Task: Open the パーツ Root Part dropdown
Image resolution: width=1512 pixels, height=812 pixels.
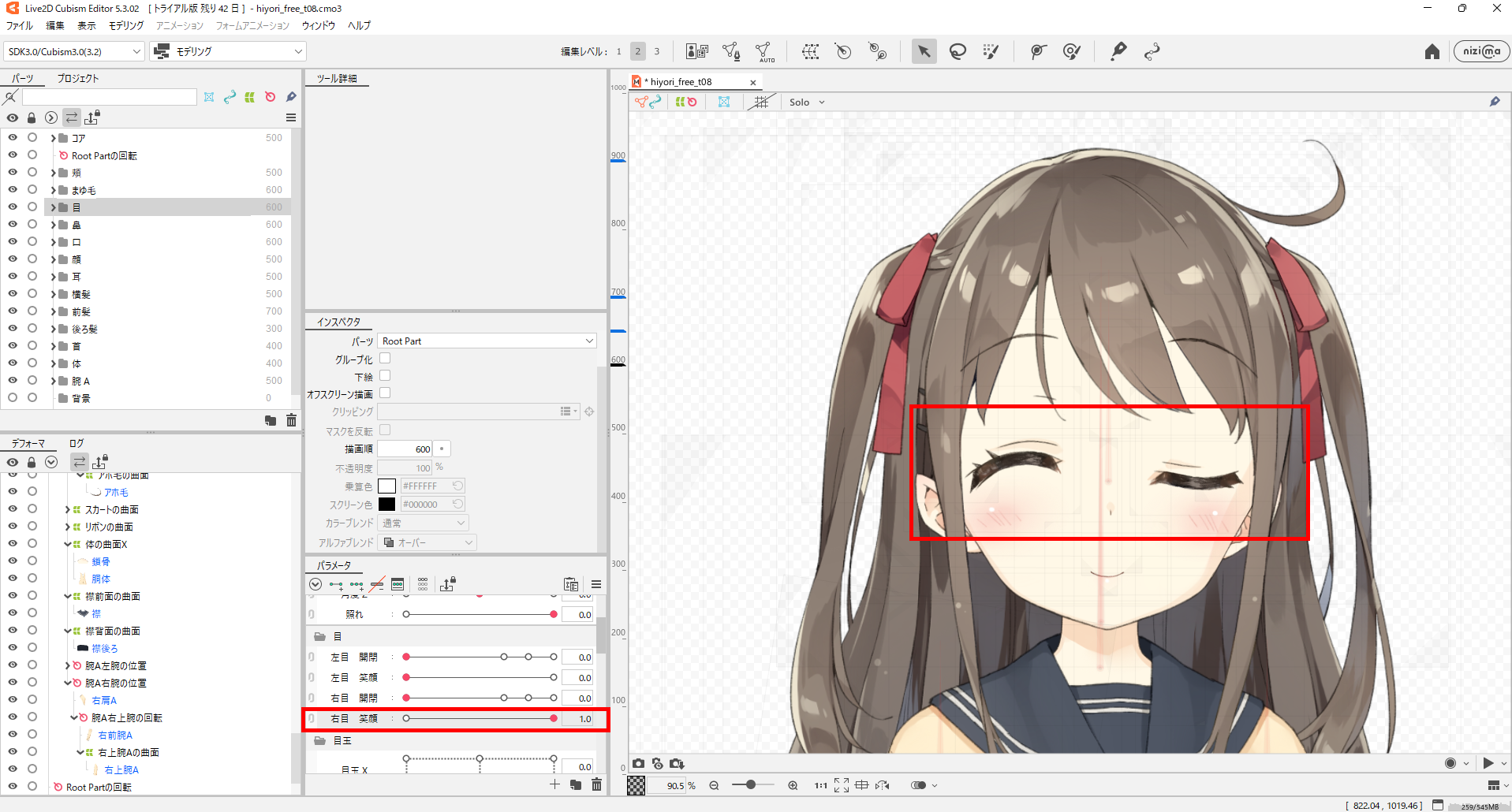Action: tap(487, 341)
